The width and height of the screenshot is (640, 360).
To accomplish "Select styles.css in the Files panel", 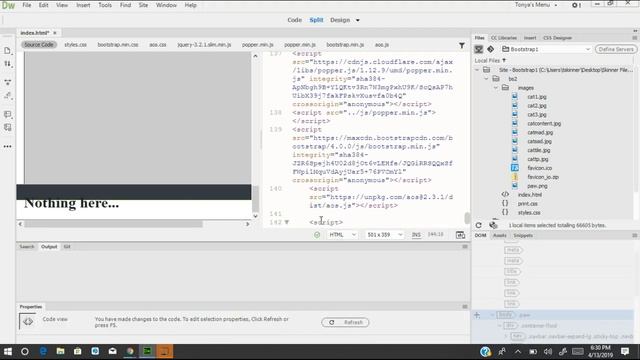I will coord(529,213).
